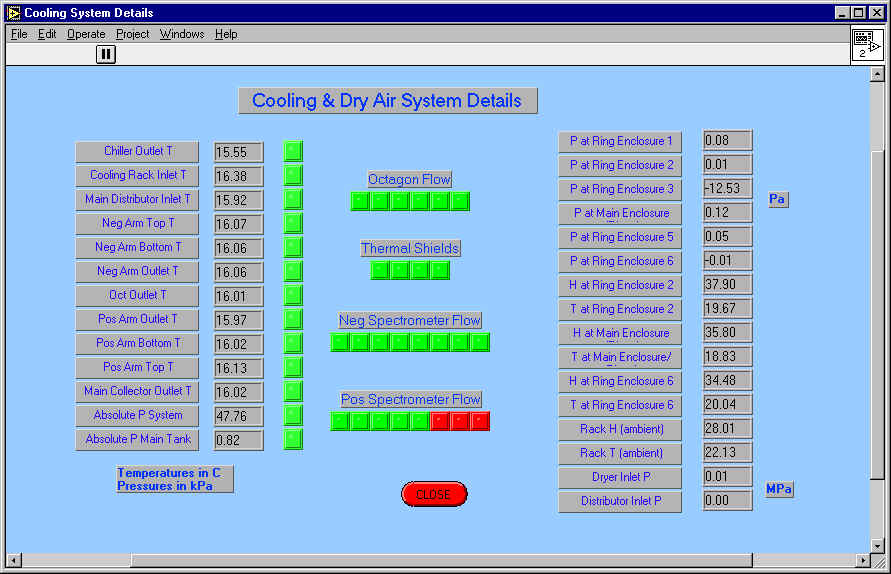Viewport: 891px width, 574px height.
Task: Click the green indicator beside Neg Arm Top T
Action: click(x=293, y=223)
